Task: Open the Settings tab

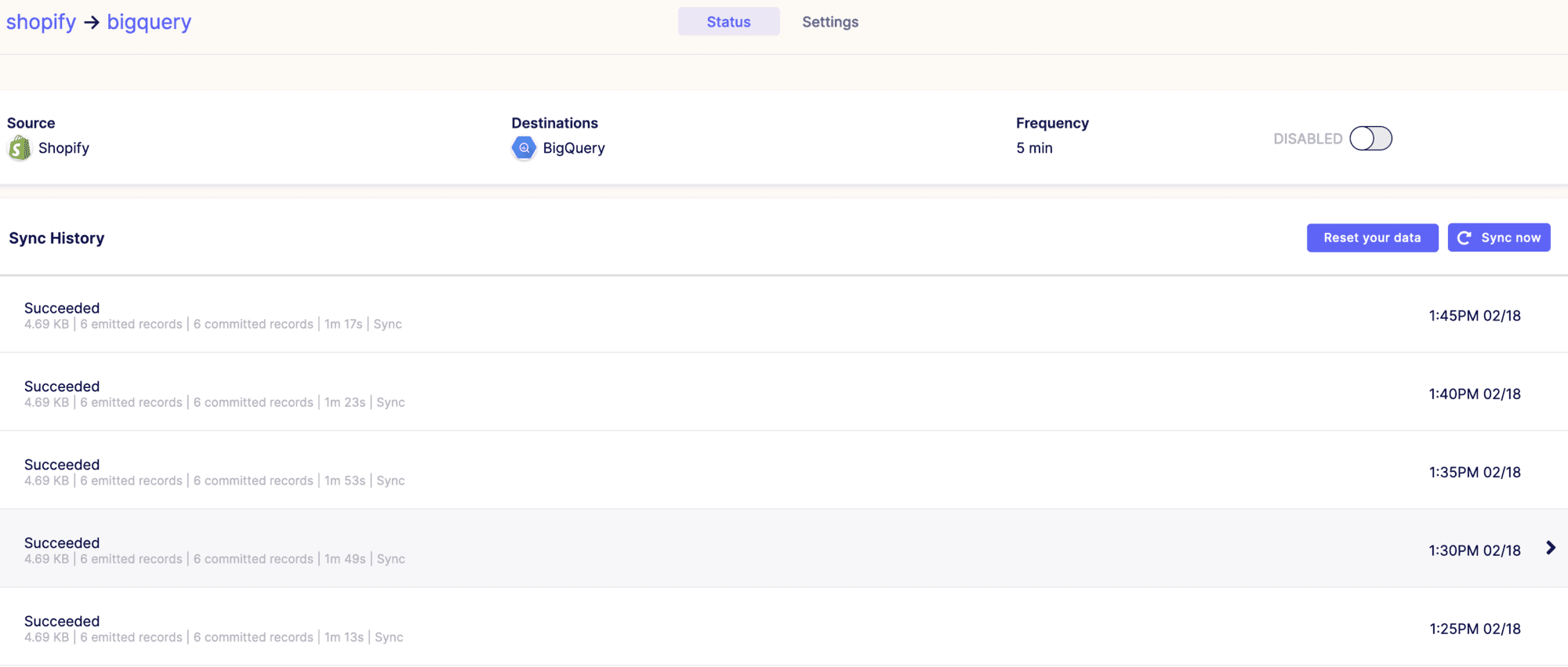Action: tap(830, 22)
